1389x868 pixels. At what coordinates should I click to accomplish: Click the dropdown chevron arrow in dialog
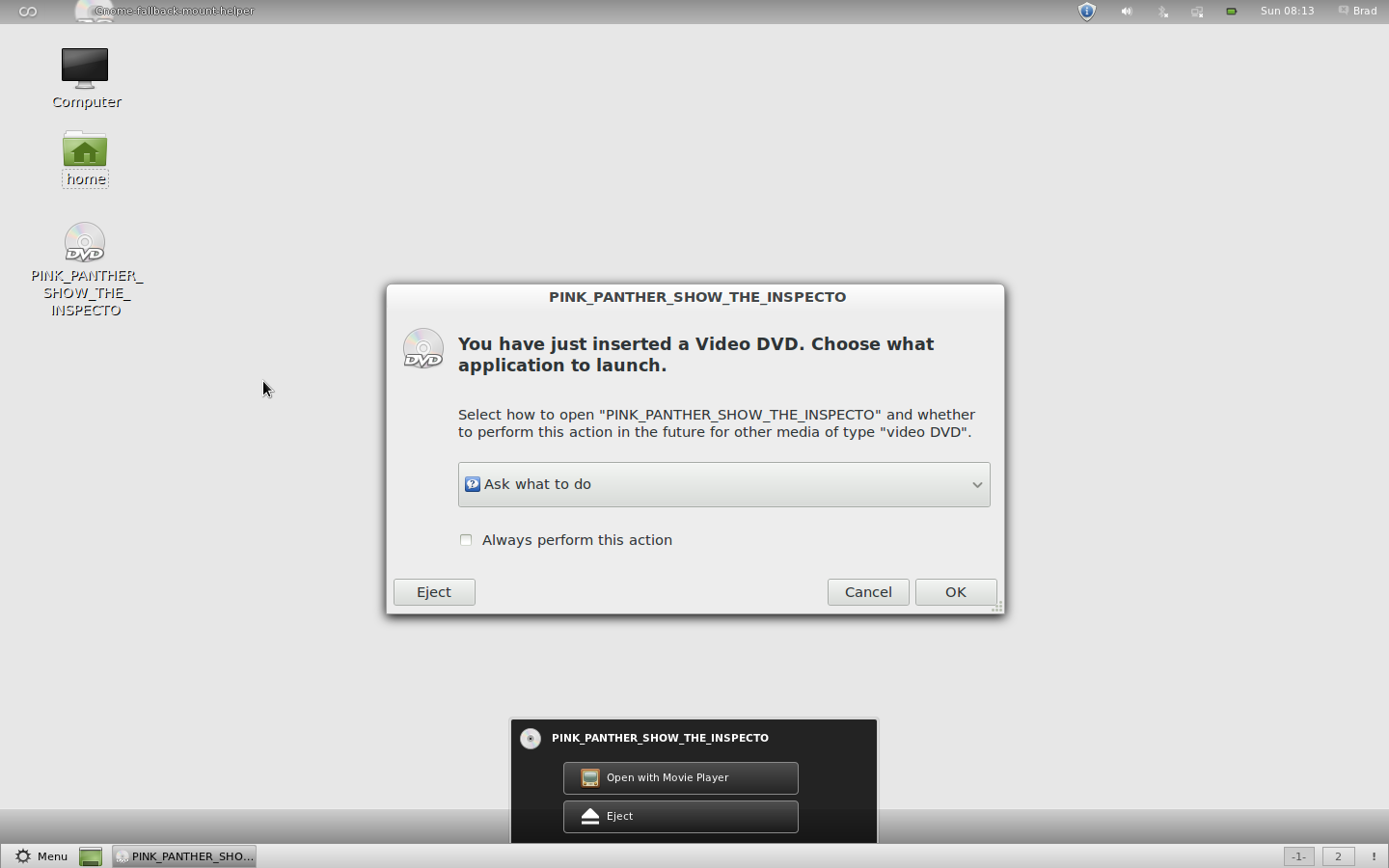click(x=977, y=485)
